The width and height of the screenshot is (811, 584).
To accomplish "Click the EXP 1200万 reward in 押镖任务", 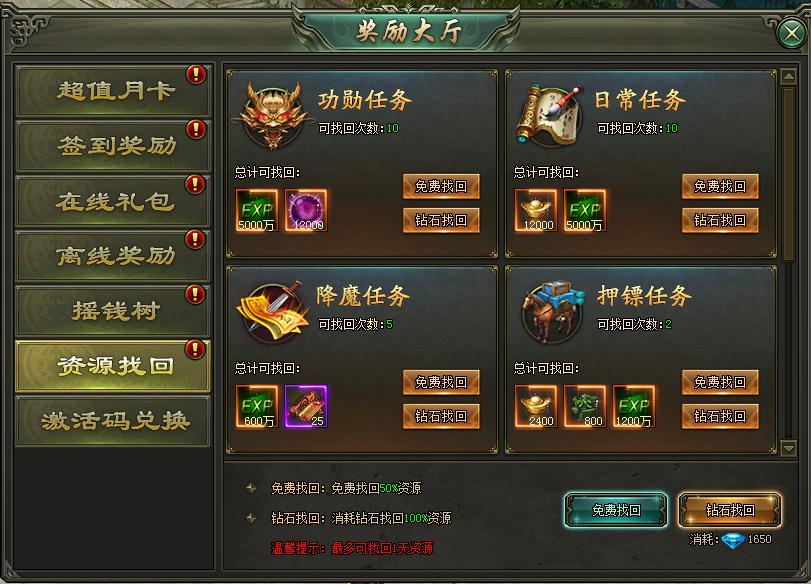I will tap(634, 406).
